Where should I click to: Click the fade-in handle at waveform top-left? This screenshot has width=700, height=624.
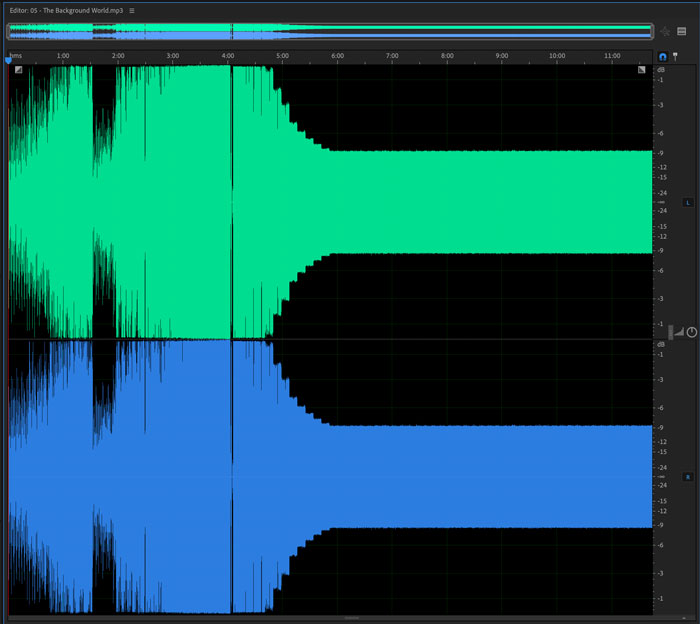[18, 70]
